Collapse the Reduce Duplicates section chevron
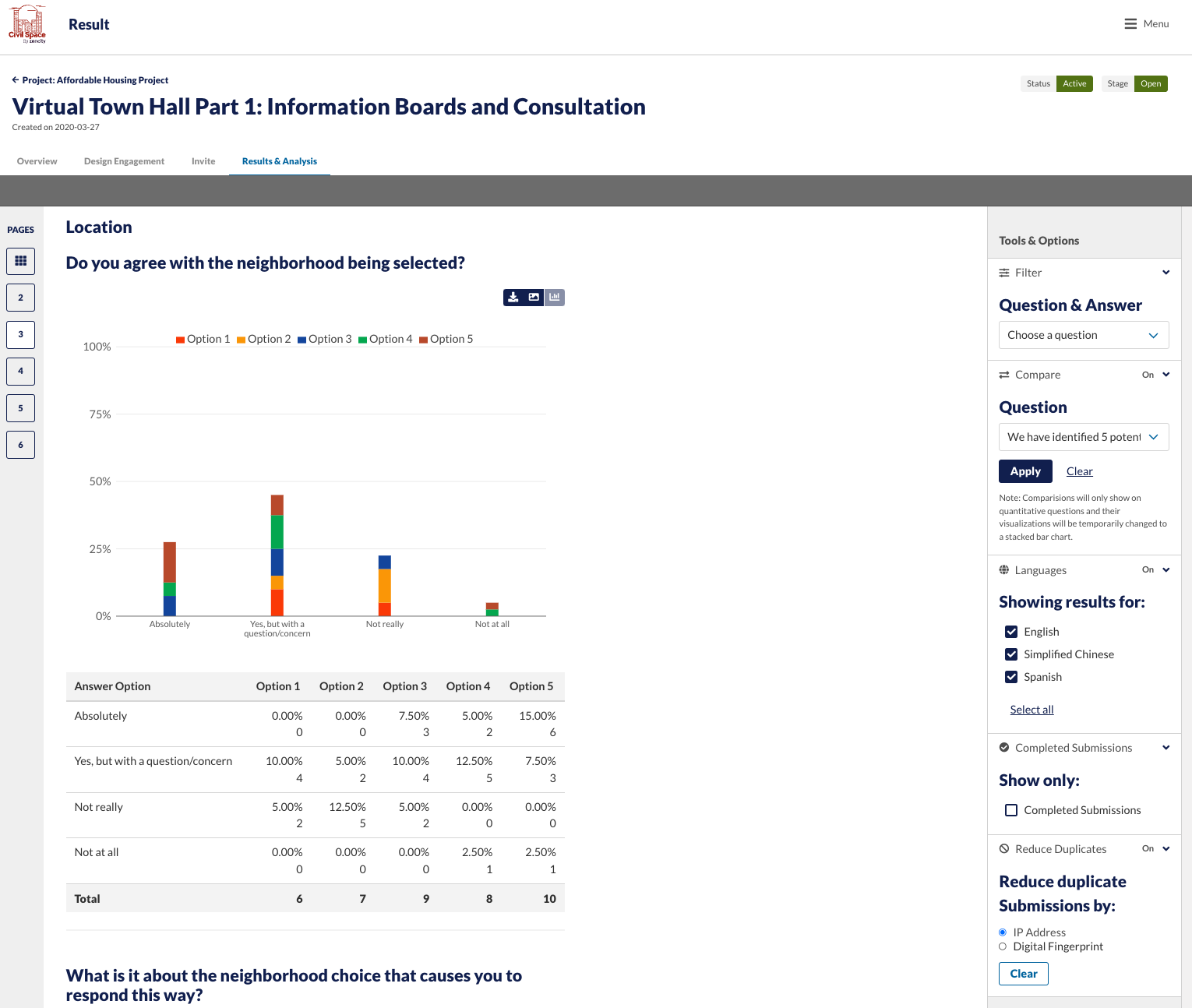Viewport: 1192px width, 1008px height. 1166,848
